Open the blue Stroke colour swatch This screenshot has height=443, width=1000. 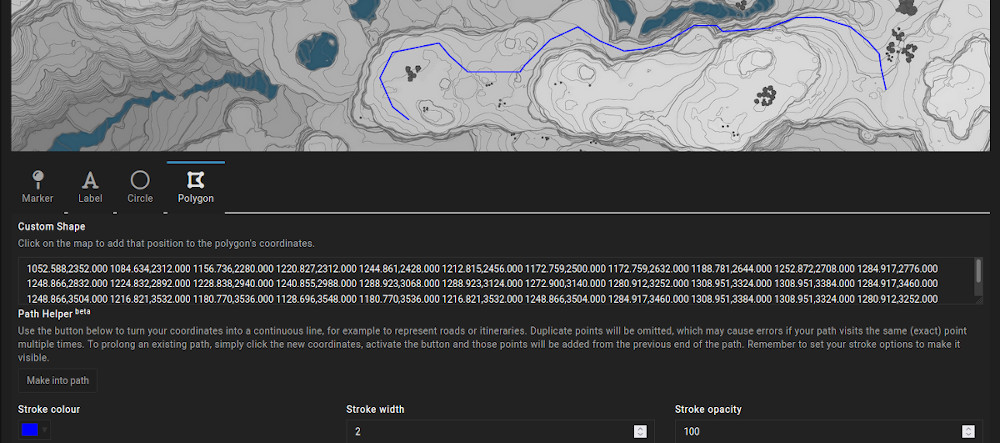pos(29,430)
